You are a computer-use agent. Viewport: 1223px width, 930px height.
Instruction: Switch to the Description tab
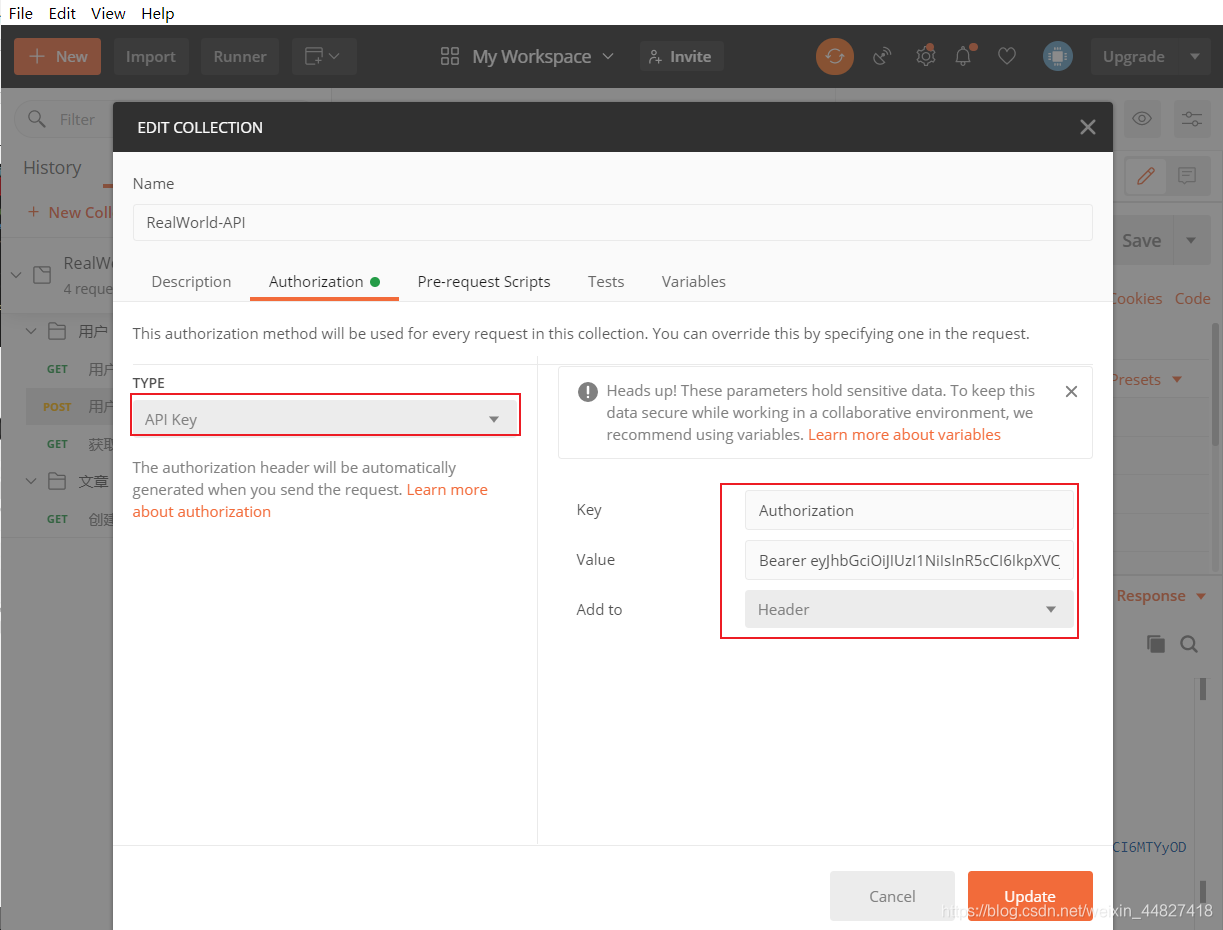(x=191, y=282)
